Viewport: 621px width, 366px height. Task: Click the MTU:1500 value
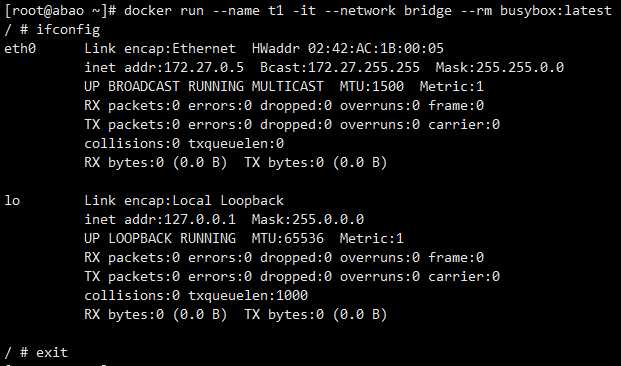click(x=371, y=87)
